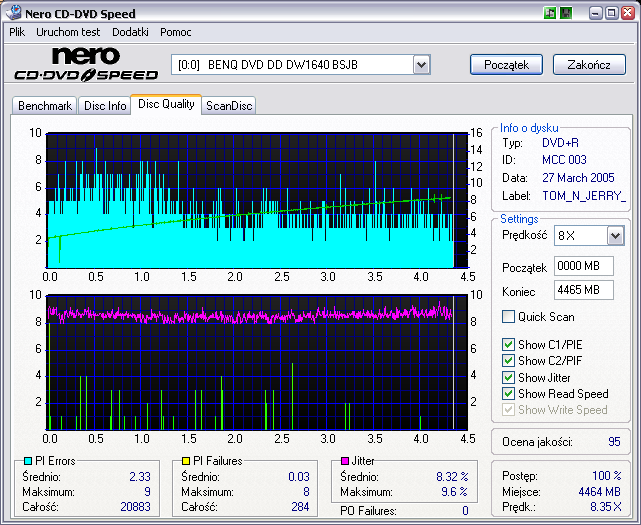
Task: Open the Pomoc menu
Action: click(x=176, y=32)
